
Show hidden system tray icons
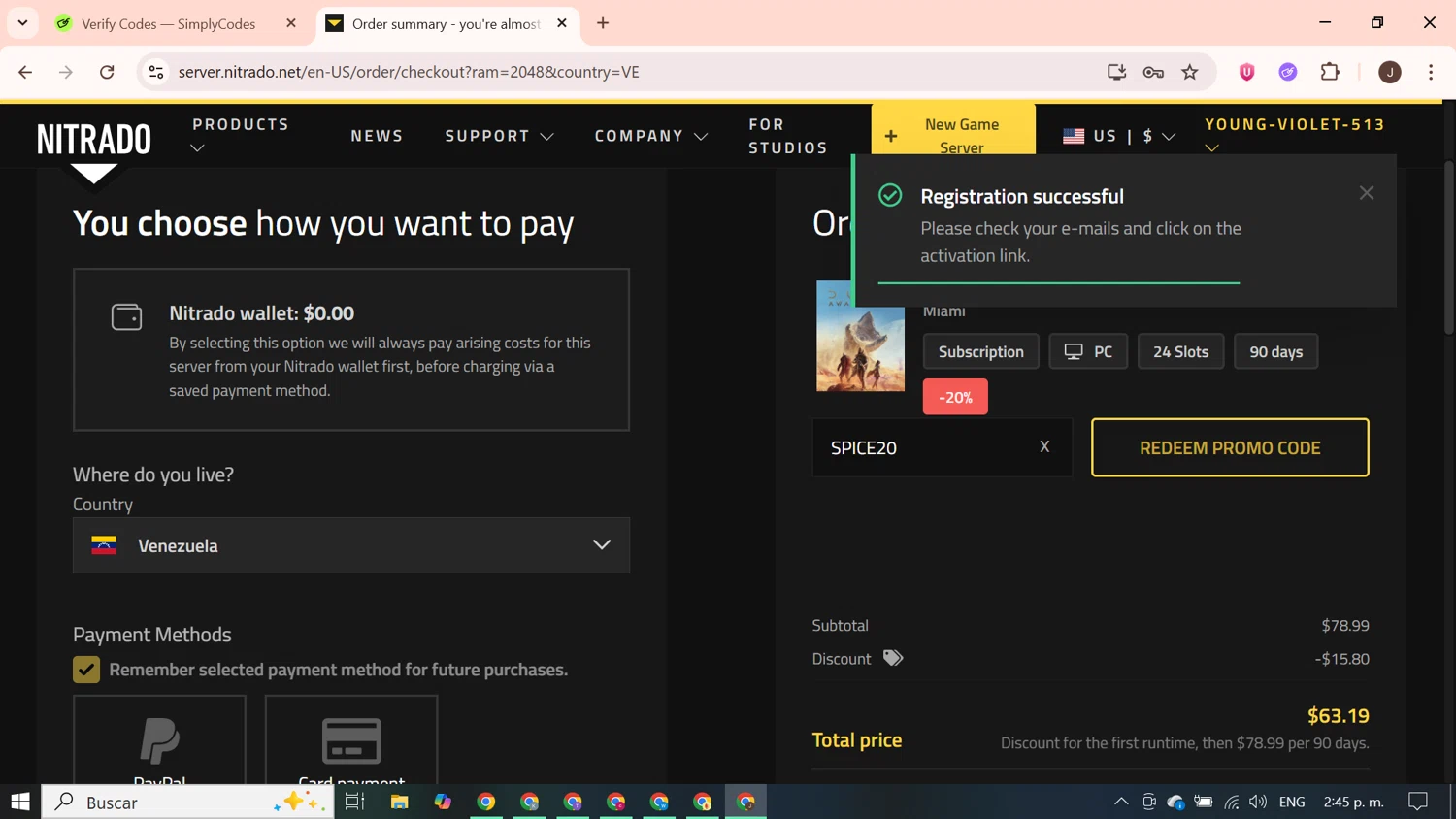(x=1121, y=802)
